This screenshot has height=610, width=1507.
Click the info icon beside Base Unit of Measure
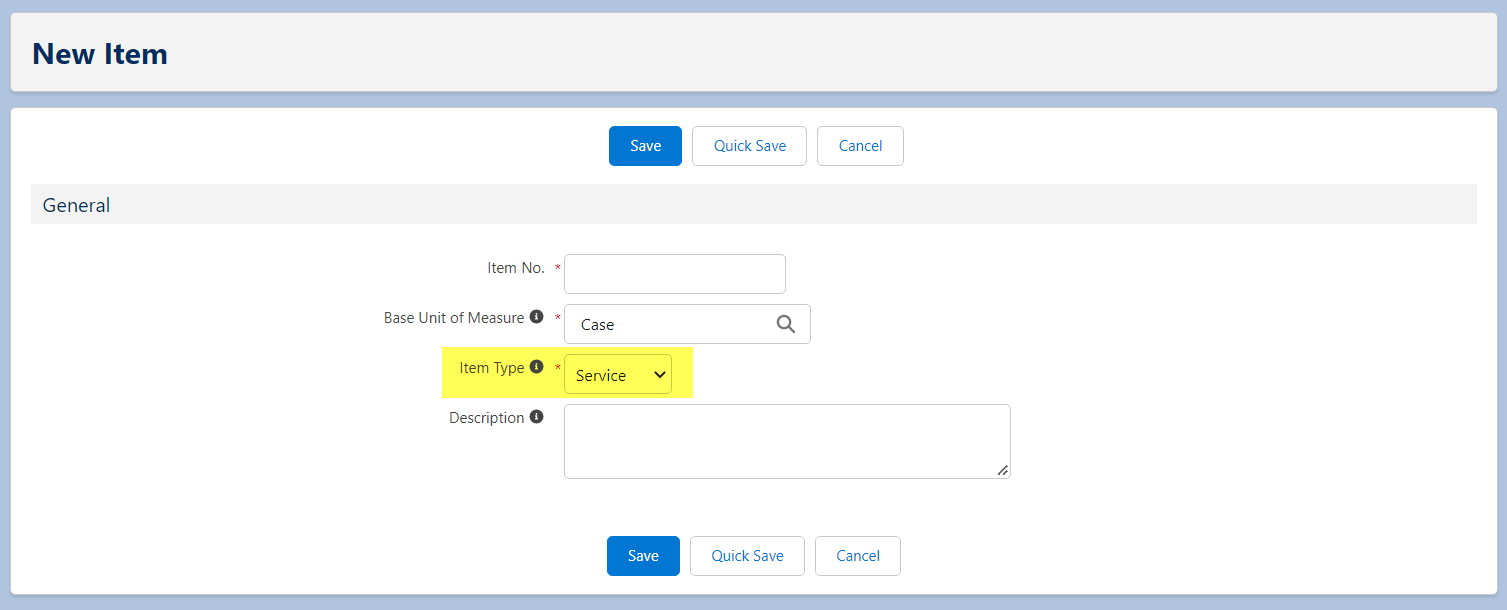pyautogui.click(x=536, y=317)
